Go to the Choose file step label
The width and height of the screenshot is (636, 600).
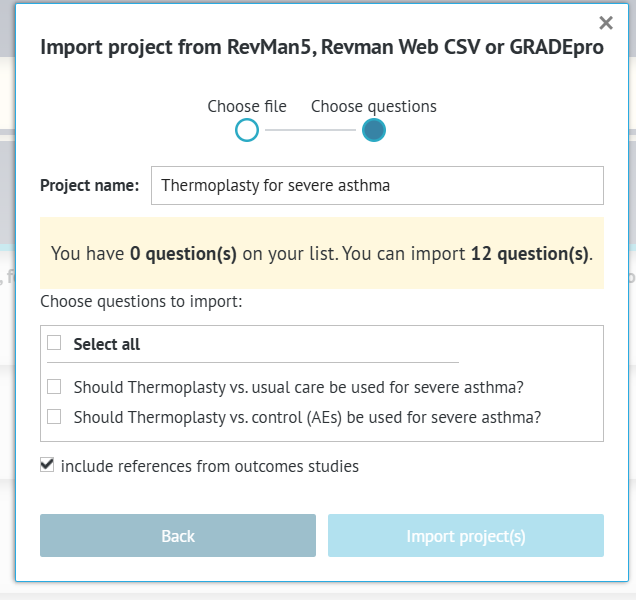point(247,107)
